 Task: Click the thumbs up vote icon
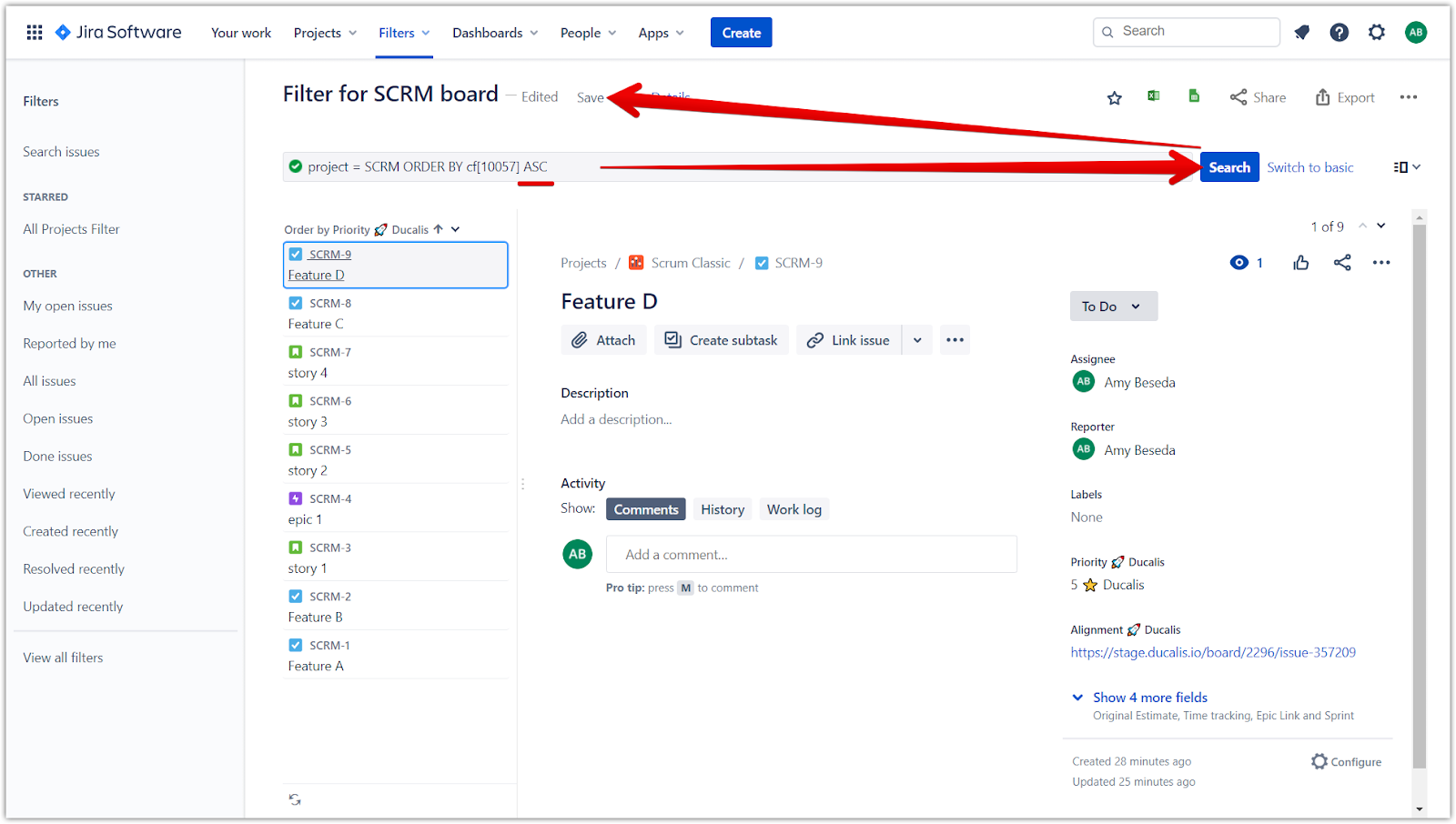pos(1300,263)
